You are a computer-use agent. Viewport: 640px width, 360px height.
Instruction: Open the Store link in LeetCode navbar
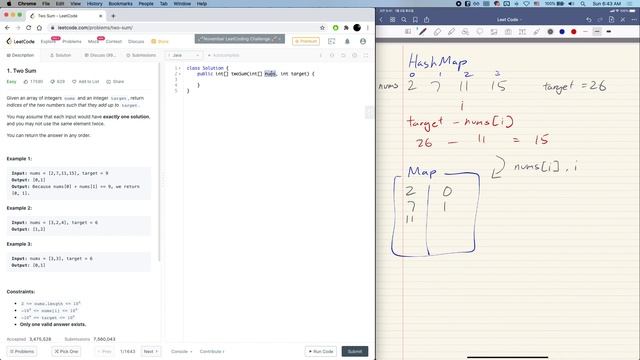[x=160, y=42]
